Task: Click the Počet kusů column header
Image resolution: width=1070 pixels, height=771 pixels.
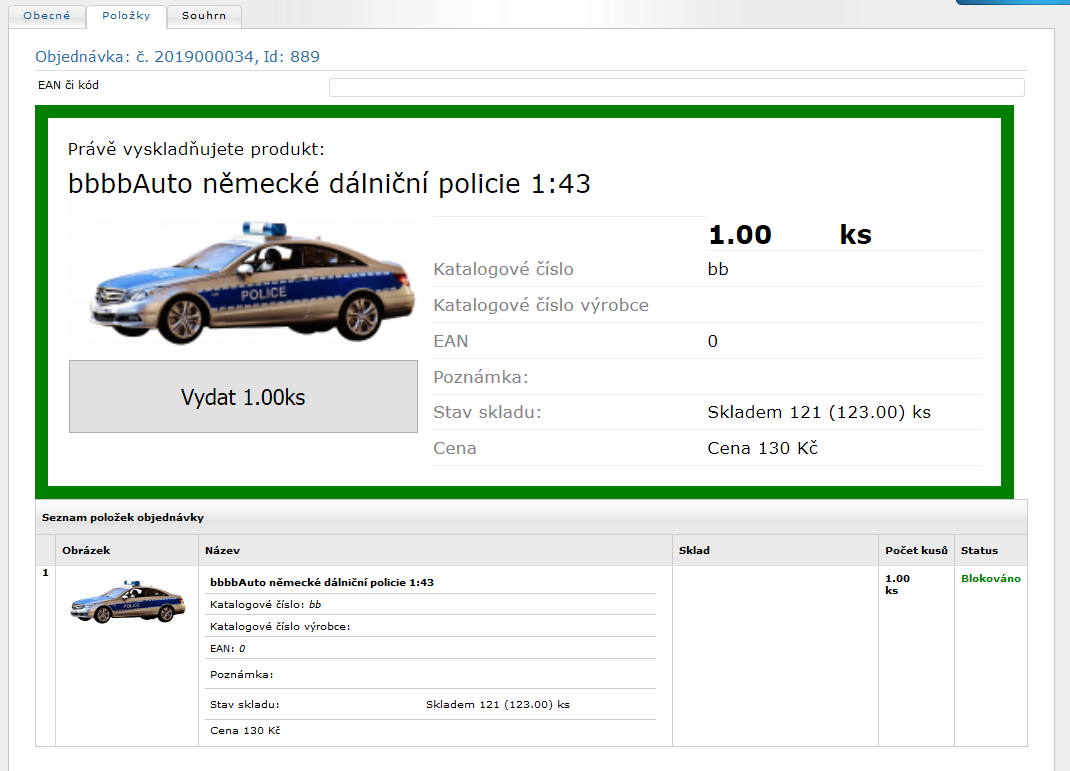Action: 916,551
